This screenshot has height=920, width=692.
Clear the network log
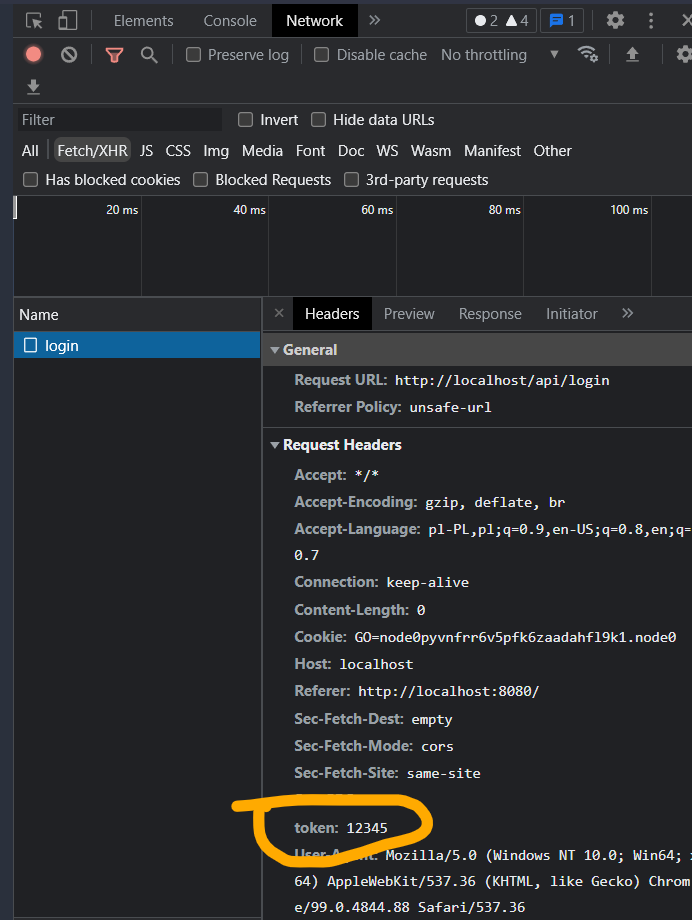69,55
